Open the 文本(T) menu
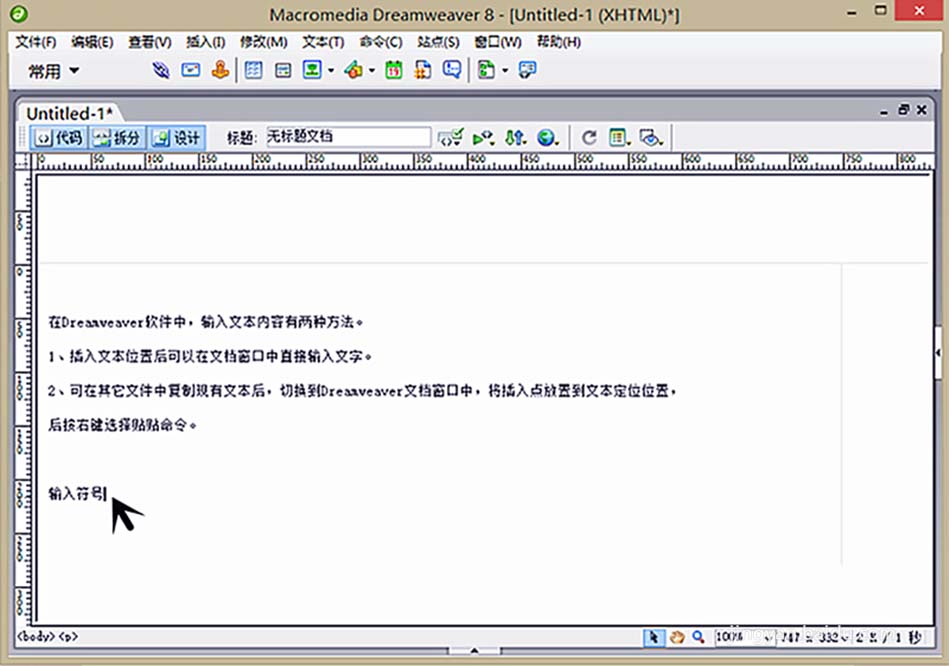 coord(323,42)
